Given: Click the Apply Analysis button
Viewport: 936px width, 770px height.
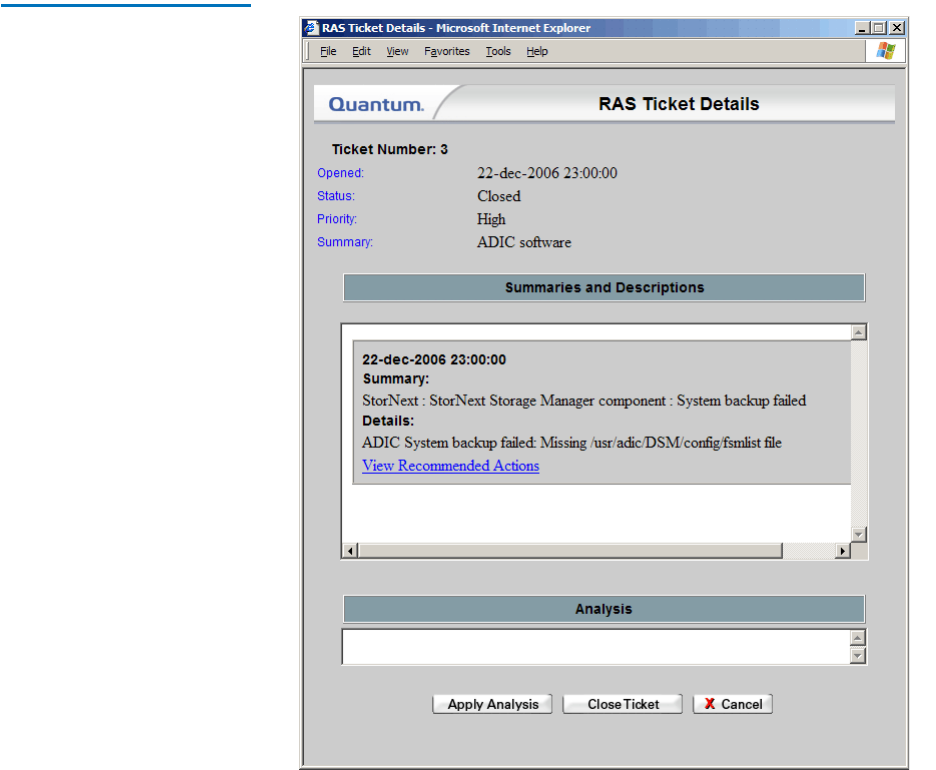Looking at the screenshot, I should (x=492, y=704).
